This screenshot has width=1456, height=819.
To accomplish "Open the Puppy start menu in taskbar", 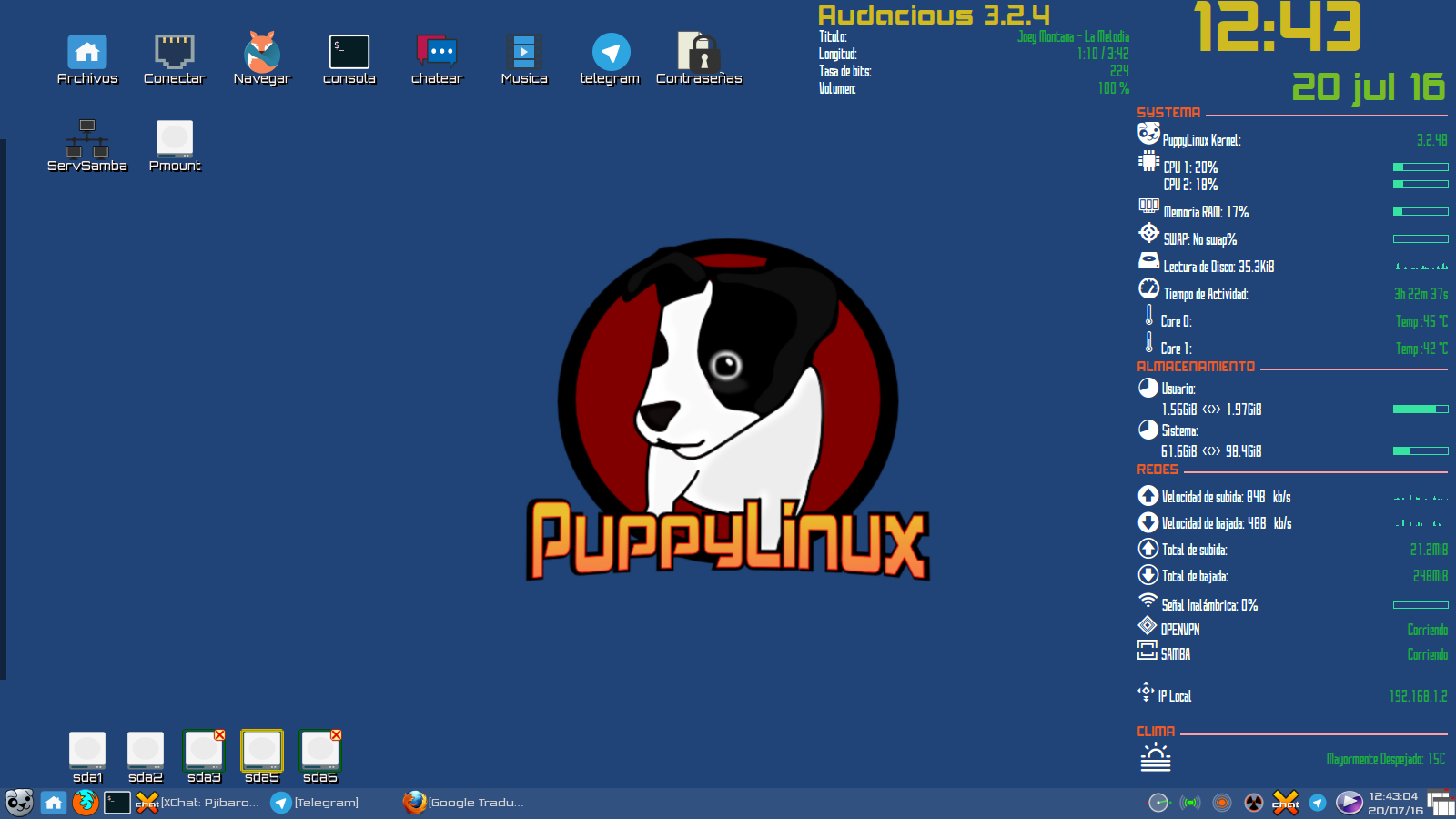I will (19, 803).
